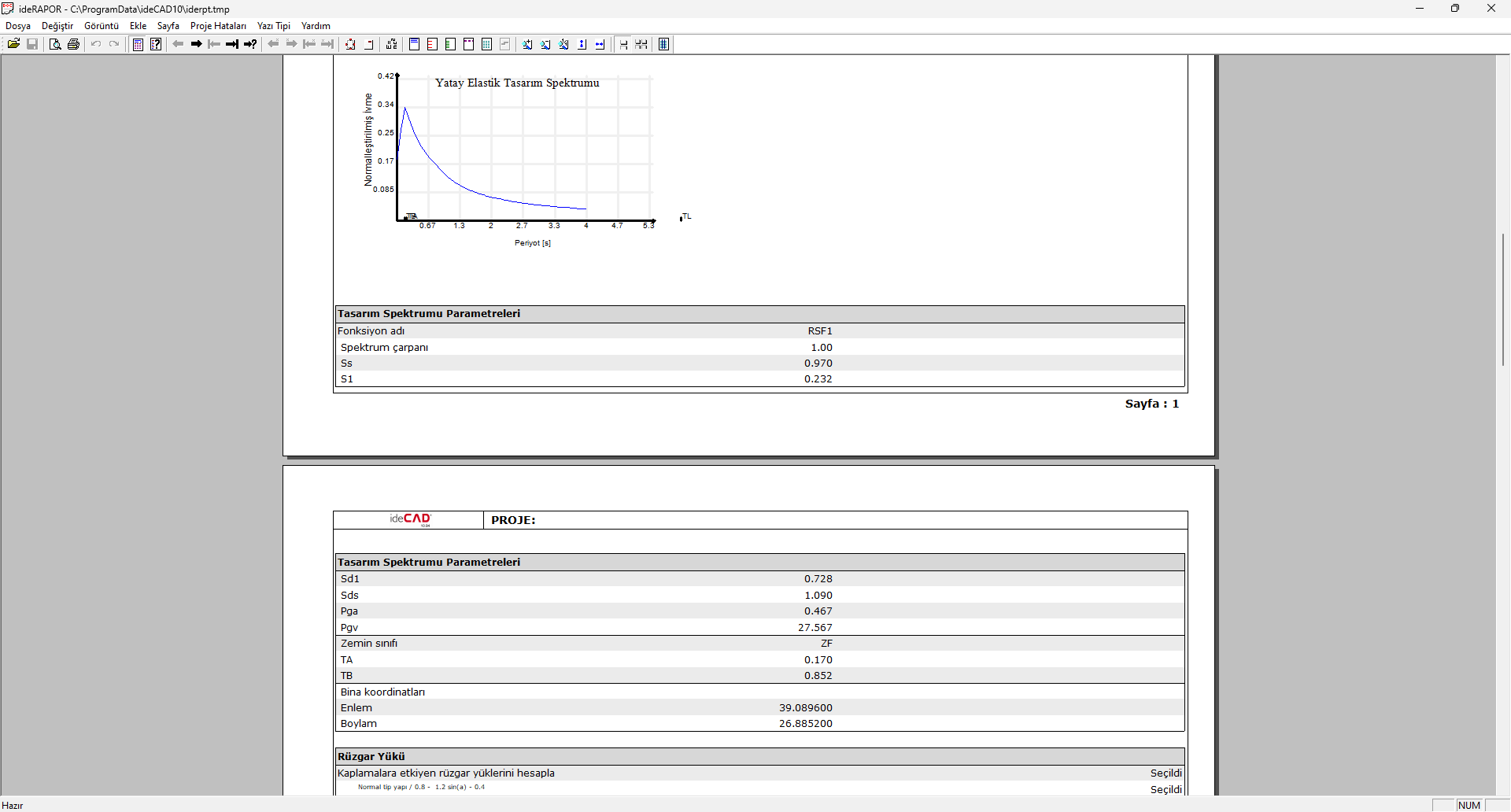Open the Ekle menu
Image resolution: width=1511 pixels, height=812 pixels.
[x=139, y=26]
